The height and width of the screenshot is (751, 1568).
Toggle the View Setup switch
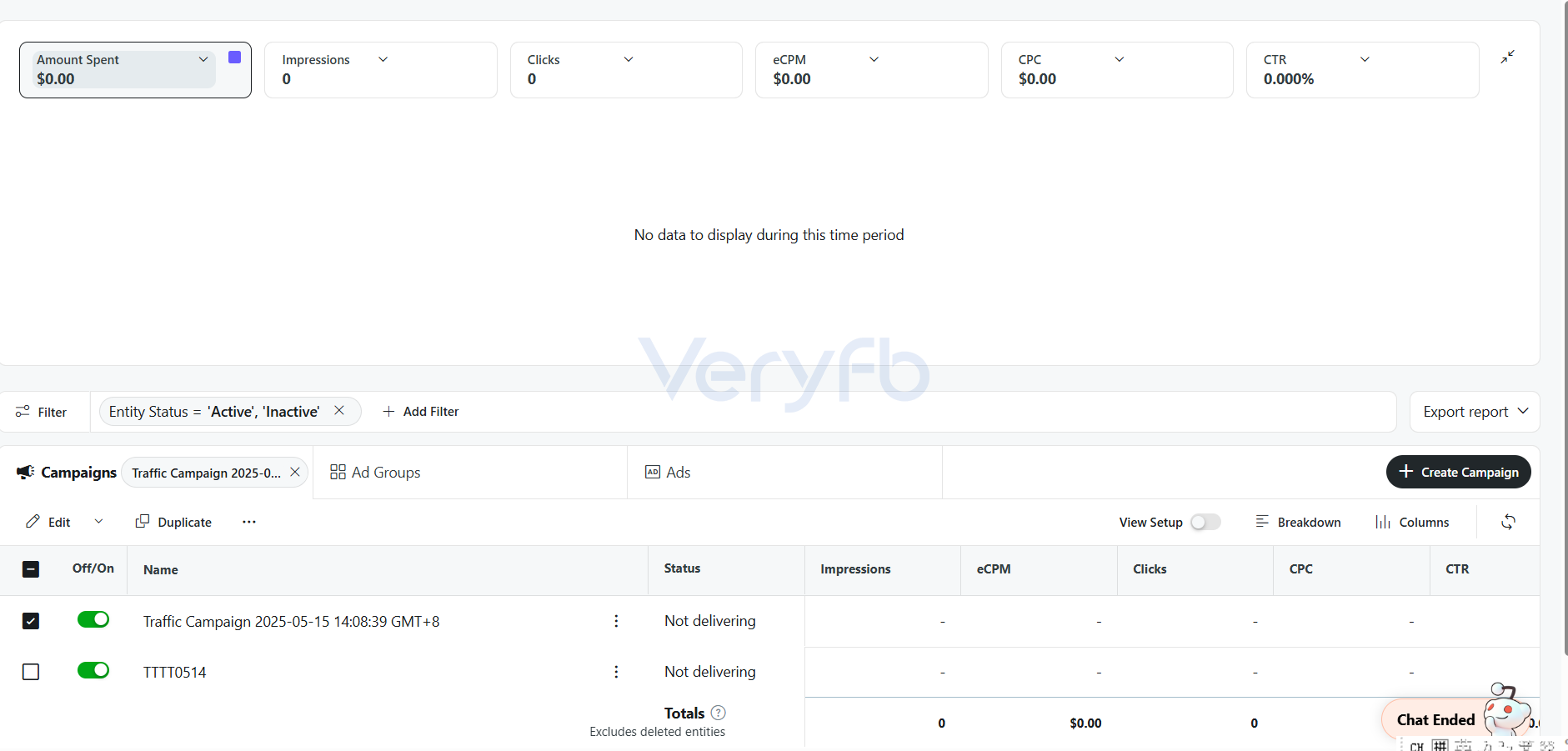point(1205,522)
